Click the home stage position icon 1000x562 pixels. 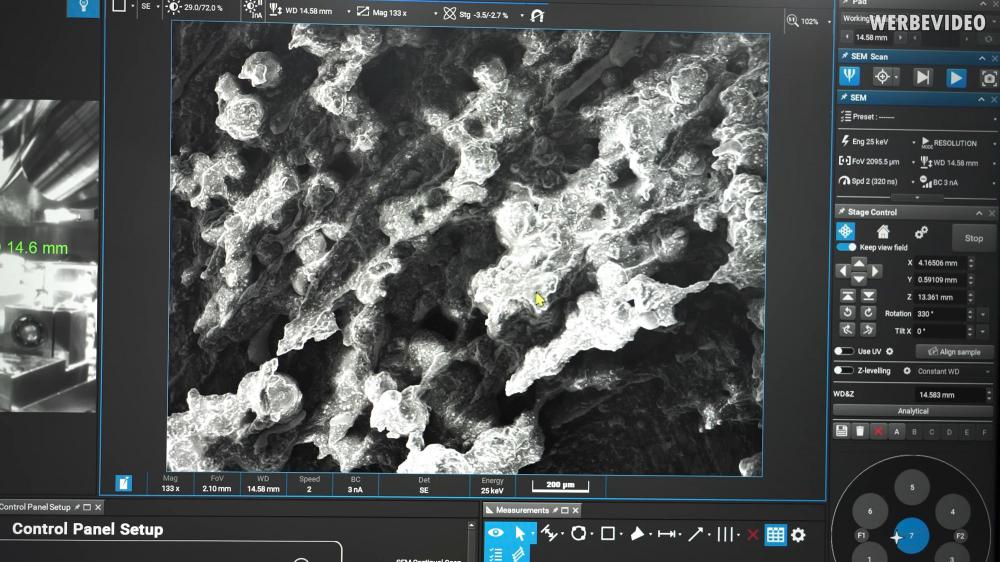[x=883, y=231]
